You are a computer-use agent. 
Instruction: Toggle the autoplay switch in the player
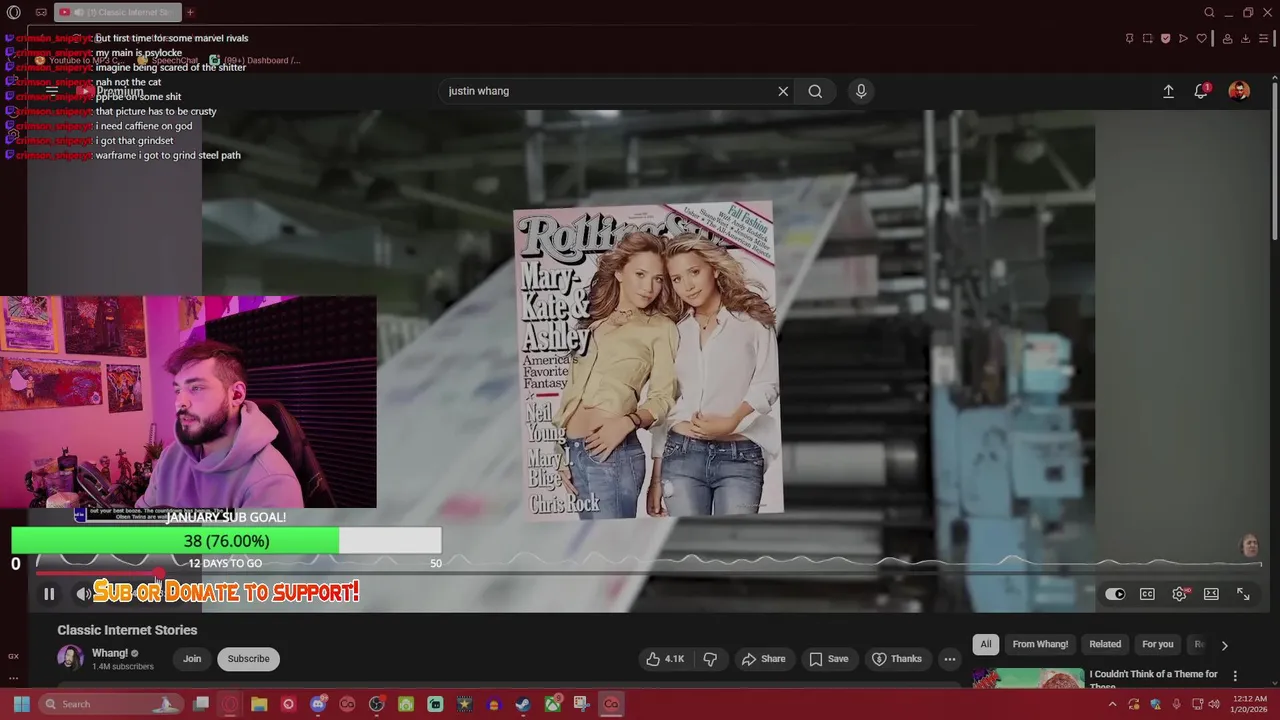[x=1115, y=594]
